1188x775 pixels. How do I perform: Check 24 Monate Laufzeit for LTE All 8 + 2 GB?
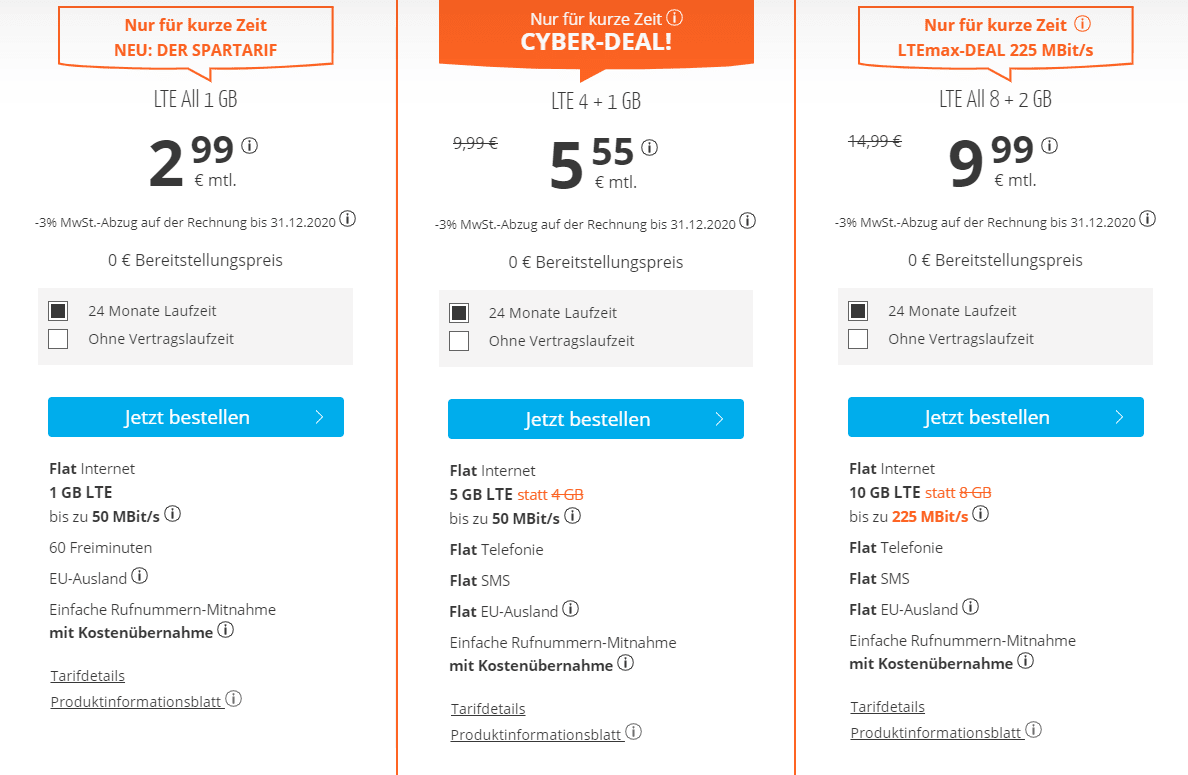(x=858, y=311)
